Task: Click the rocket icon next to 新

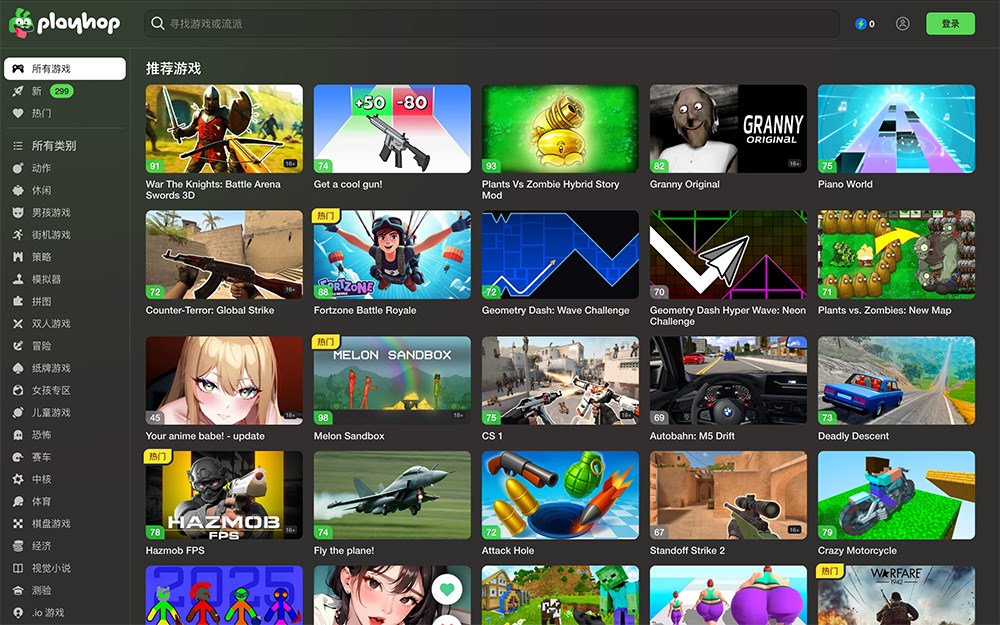Action: point(18,91)
